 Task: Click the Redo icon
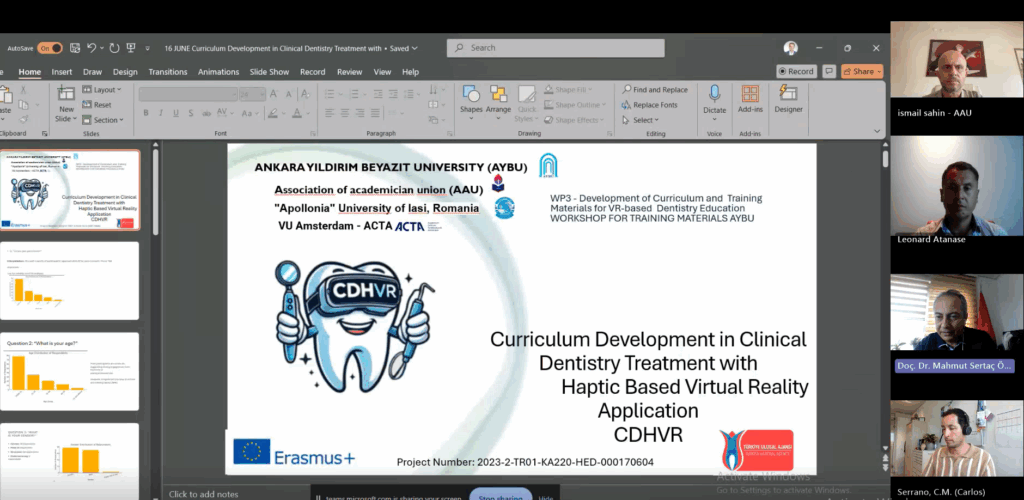pos(114,48)
